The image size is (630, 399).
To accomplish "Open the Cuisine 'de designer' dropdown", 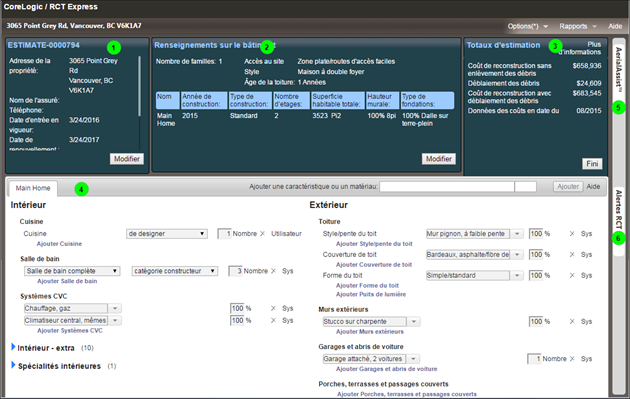I will click(167, 234).
